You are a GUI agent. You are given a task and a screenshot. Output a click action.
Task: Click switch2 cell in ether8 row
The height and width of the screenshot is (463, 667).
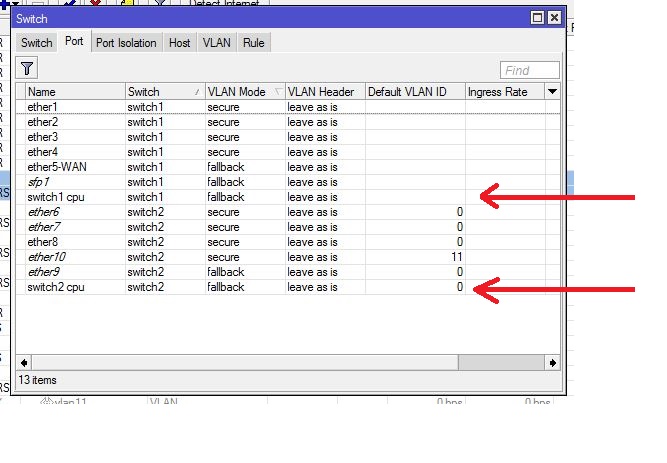click(x=165, y=242)
